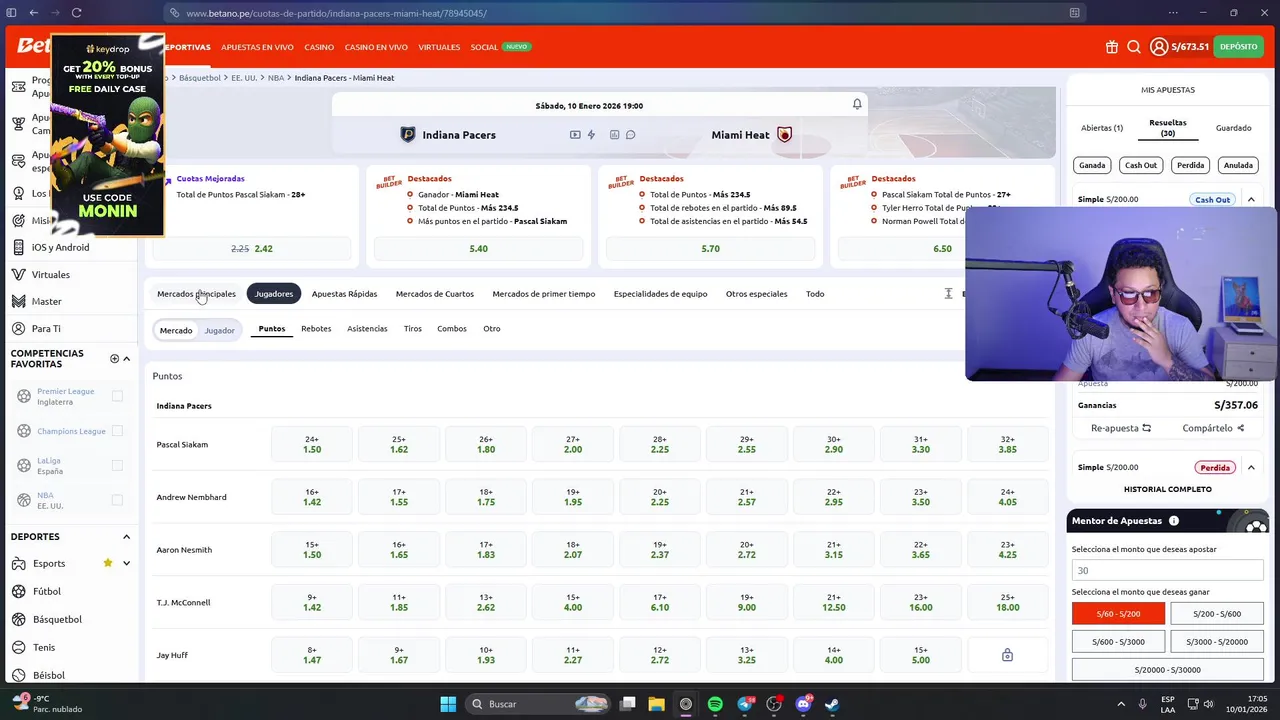The height and width of the screenshot is (720, 1280).
Task: Open the Windows Start menu
Action: pyautogui.click(x=448, y=704)
